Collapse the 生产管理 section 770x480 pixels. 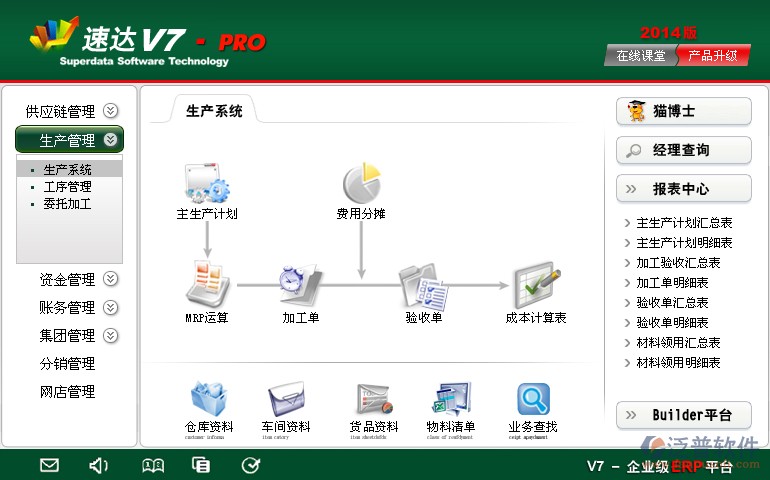pos(111,140)
